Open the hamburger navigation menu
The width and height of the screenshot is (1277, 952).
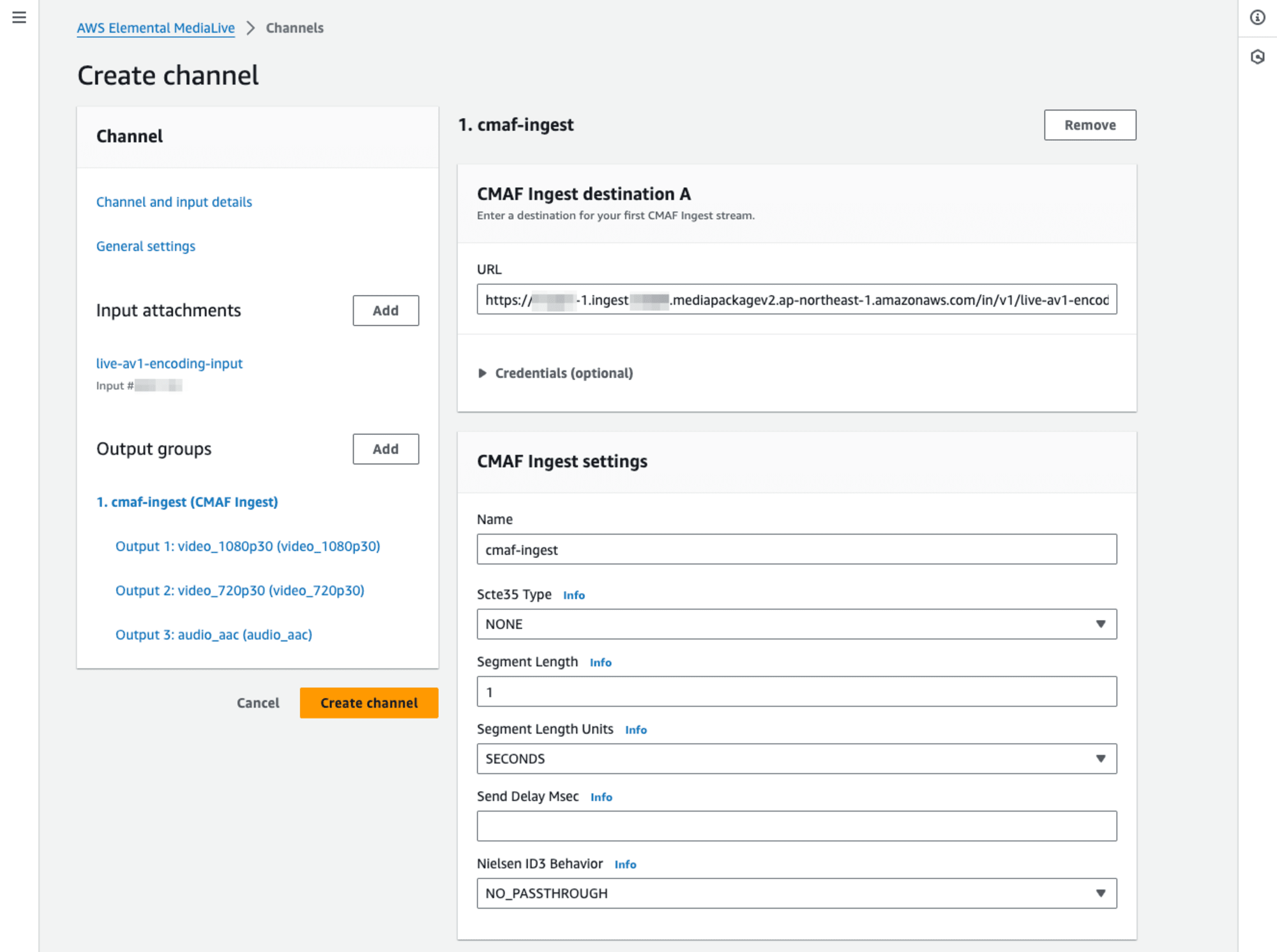(19, 17)
